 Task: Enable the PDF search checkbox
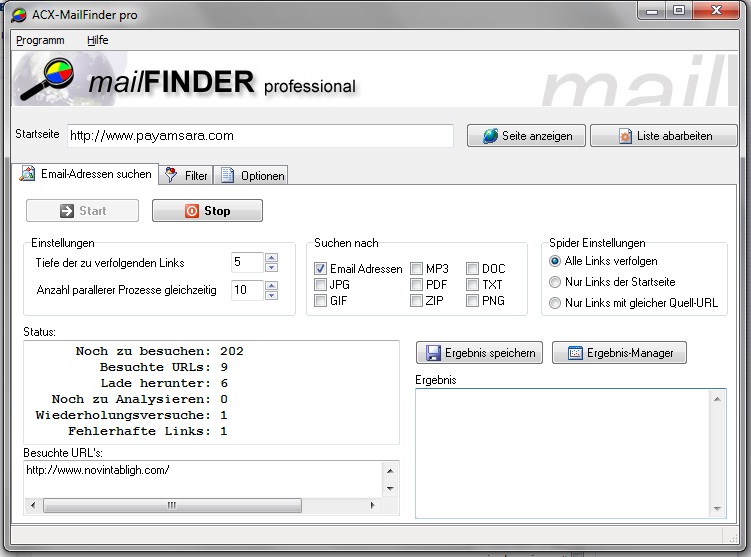pos(416,285)
